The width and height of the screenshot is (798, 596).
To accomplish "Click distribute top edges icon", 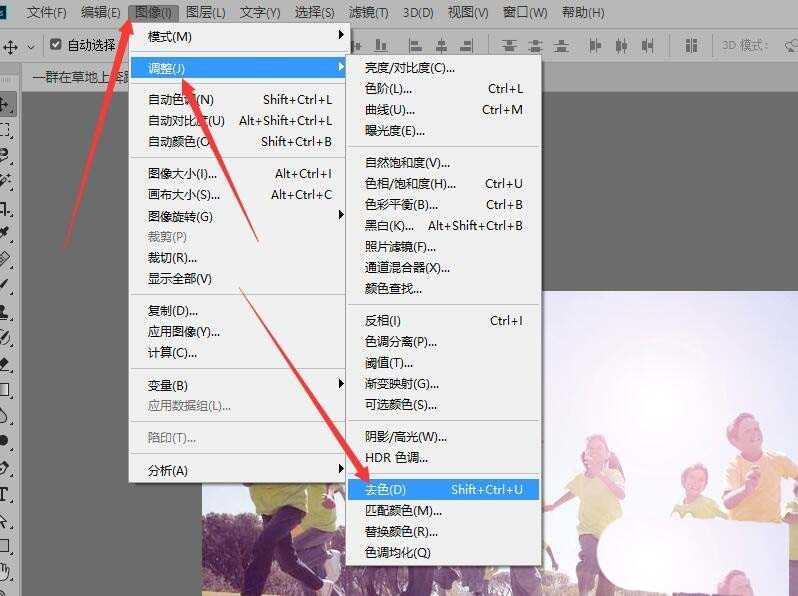I will 508,46.
